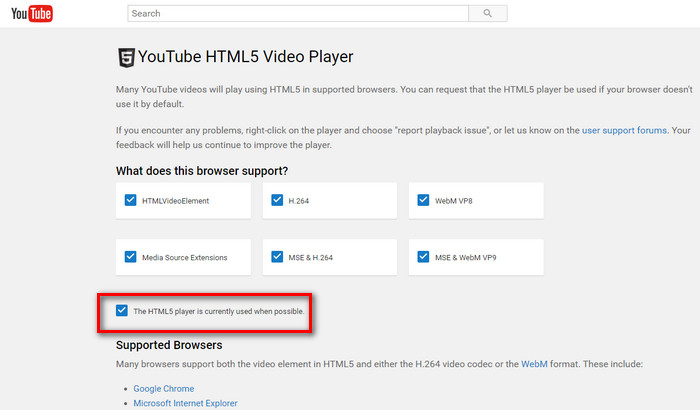
Task: Click the YouTube logo
Action: [x=32, y=13]
